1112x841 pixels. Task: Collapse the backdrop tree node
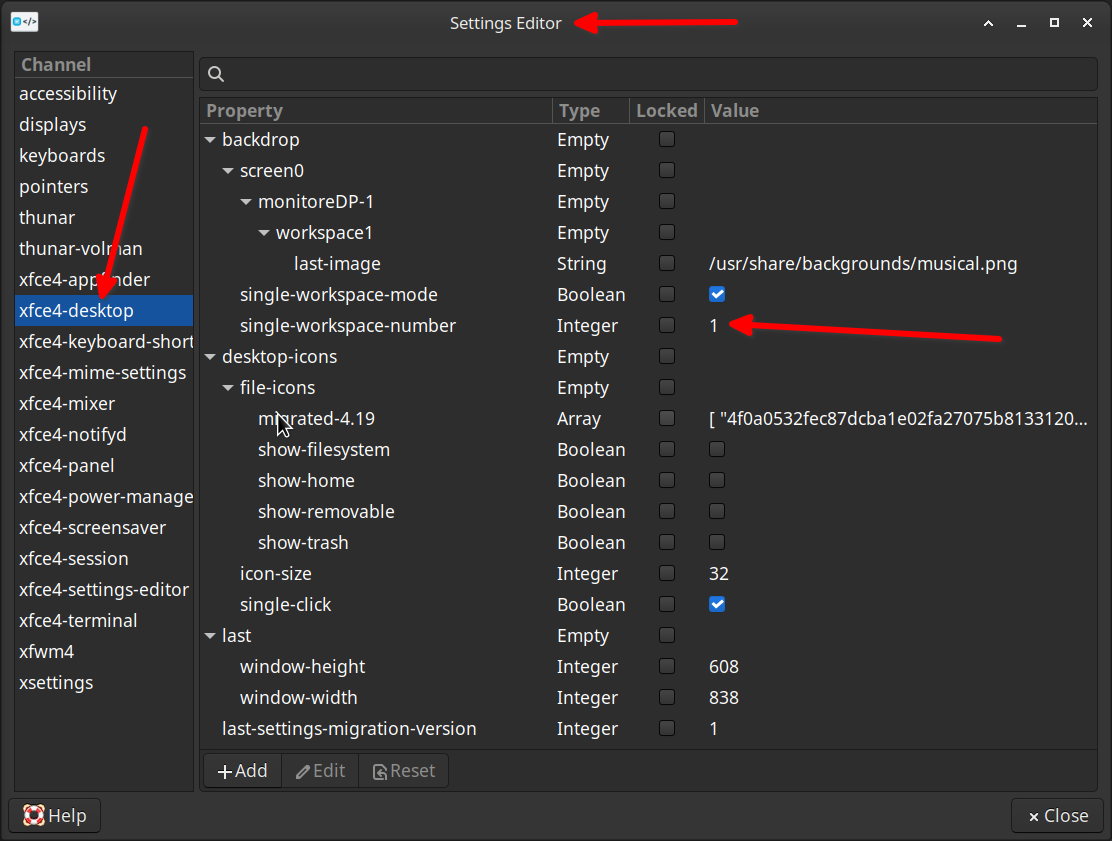210,140
